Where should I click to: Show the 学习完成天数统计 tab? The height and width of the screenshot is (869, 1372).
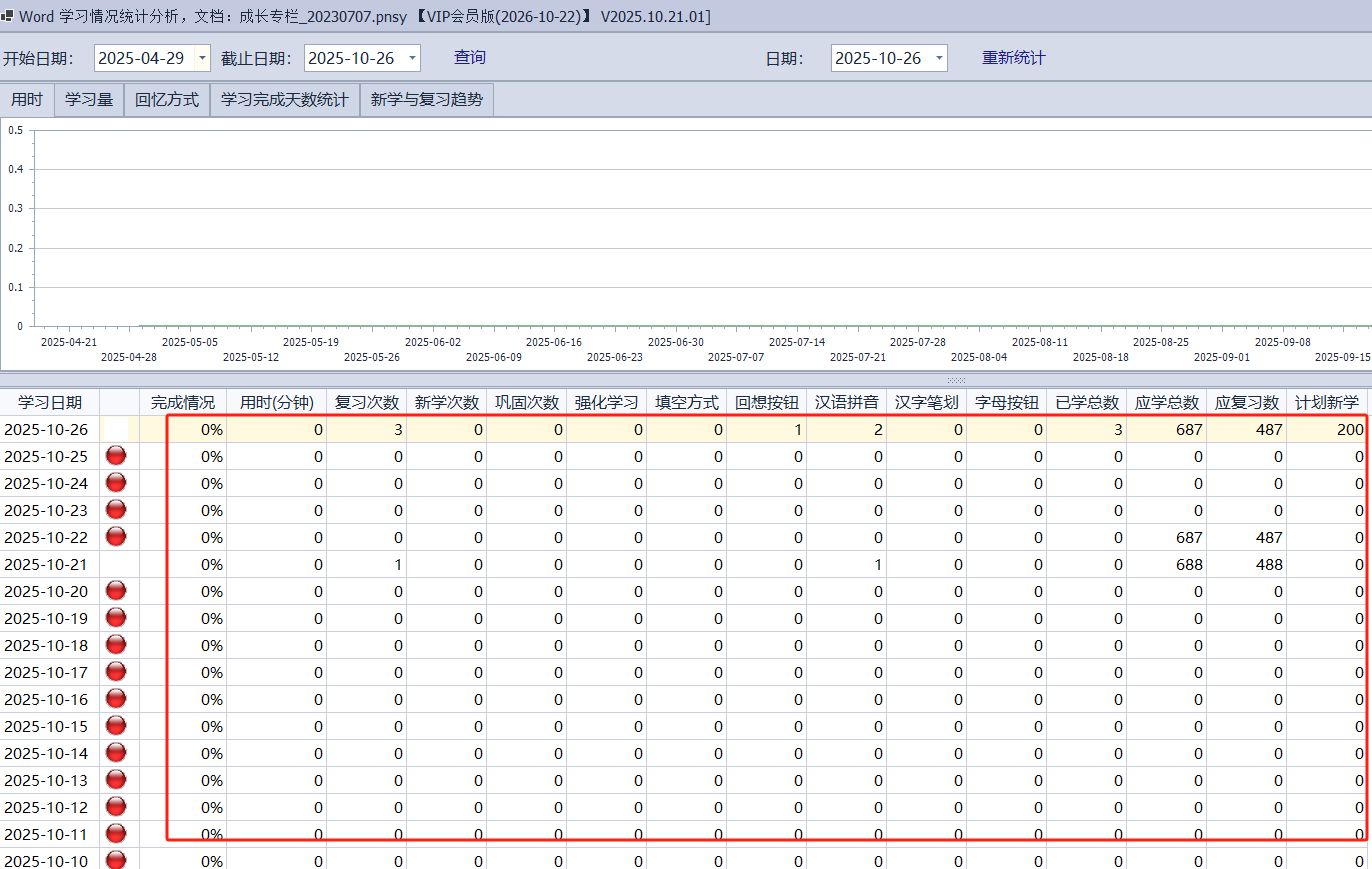click(x=285, y=100)
